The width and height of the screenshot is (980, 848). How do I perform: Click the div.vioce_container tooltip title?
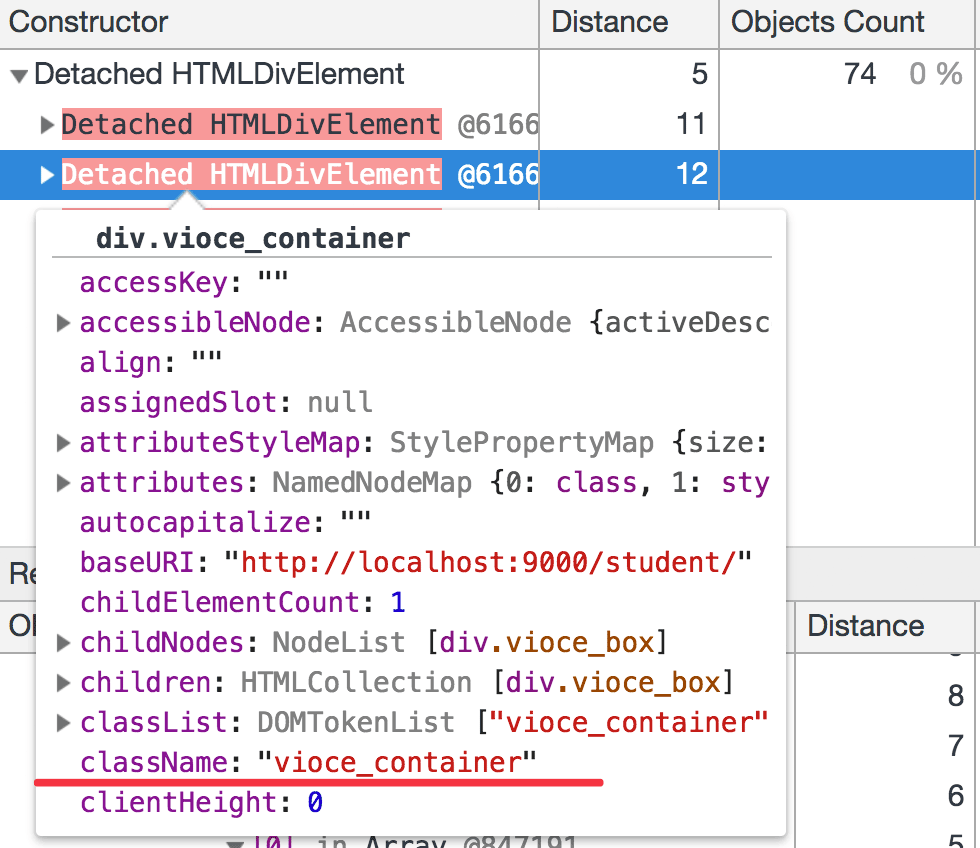coord(253,239)
